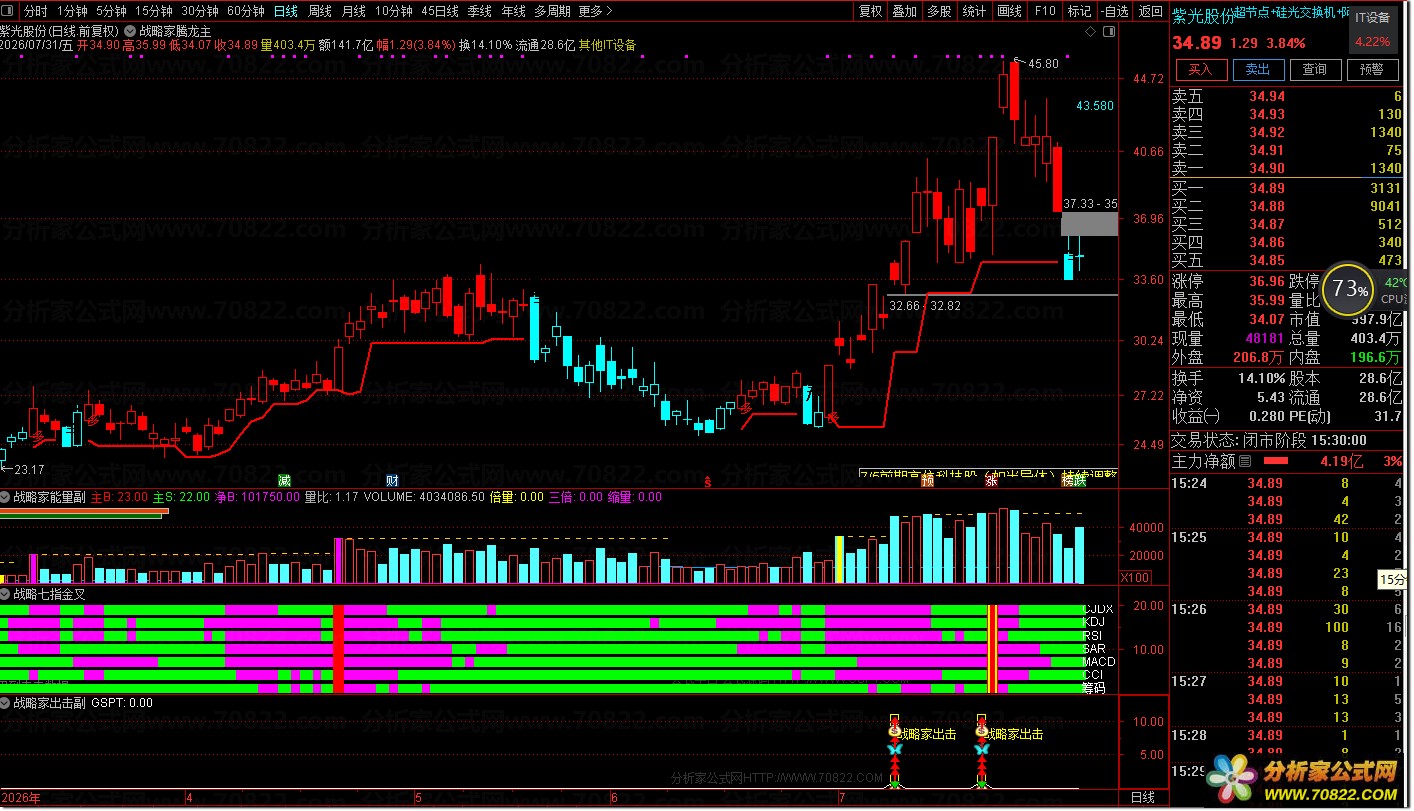Click the 主力净额 4.19亿 row
1414x811 pixels.
click(x=1288, y=461)
